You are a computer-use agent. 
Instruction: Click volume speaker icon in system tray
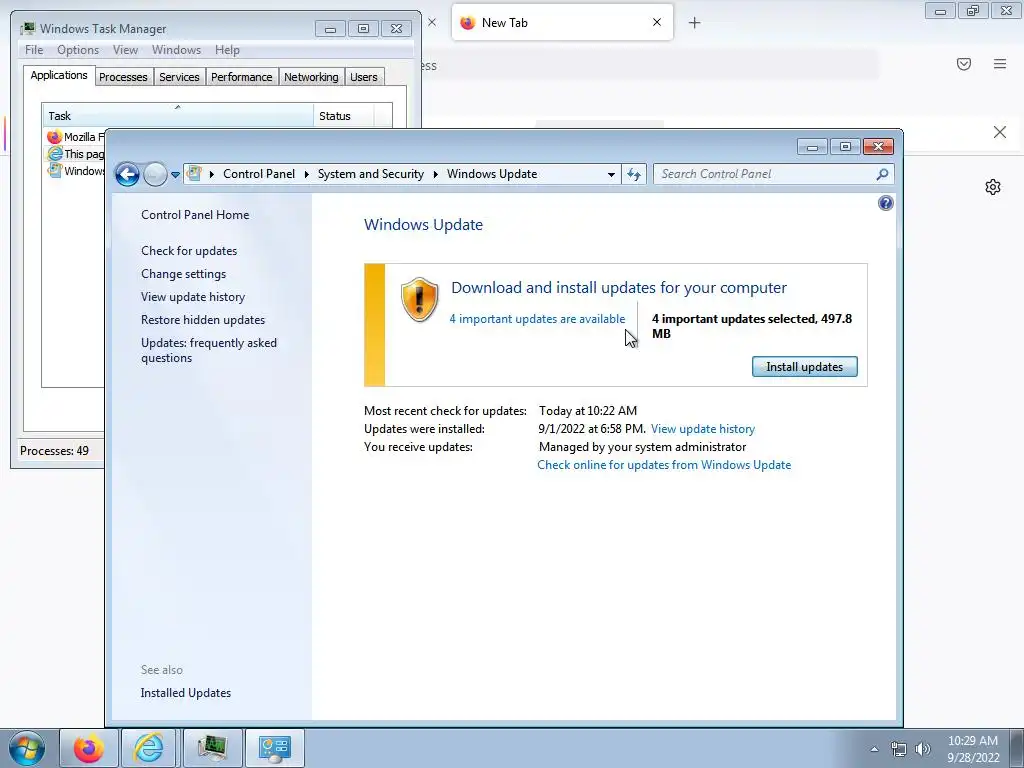tap(922, 749)
